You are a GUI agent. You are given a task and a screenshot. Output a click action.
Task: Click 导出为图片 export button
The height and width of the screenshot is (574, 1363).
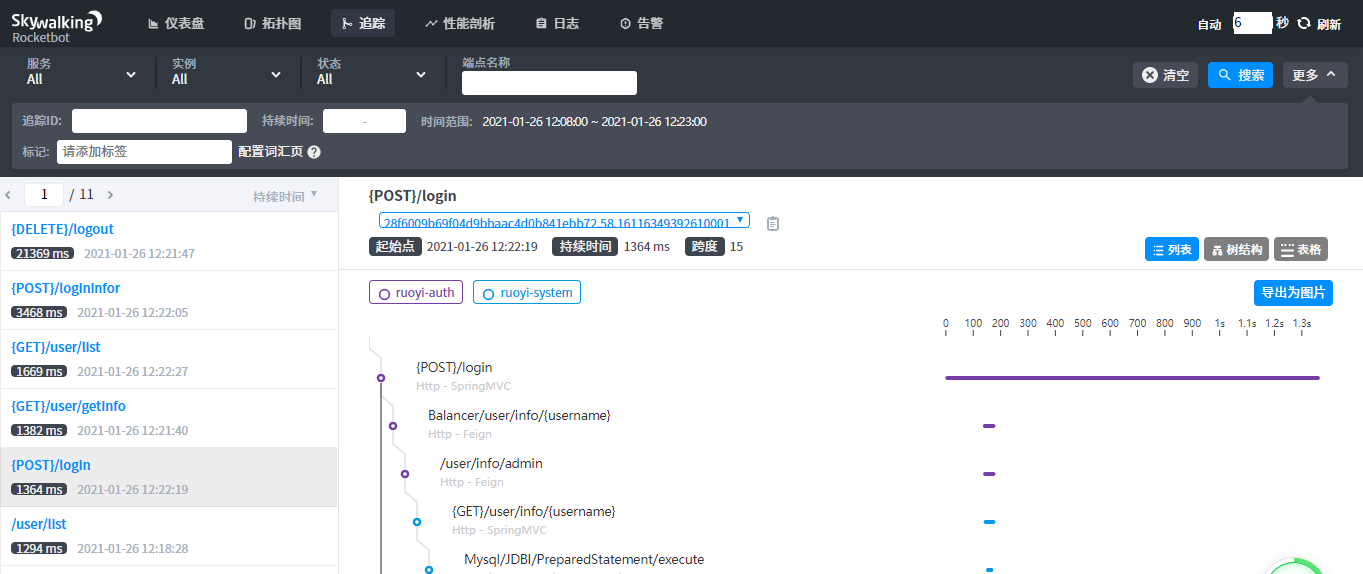click(x=1293, y=293)
